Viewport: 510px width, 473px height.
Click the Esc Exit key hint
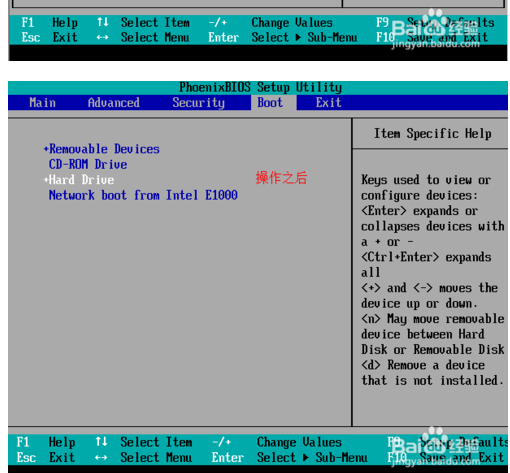pos(45,457)
